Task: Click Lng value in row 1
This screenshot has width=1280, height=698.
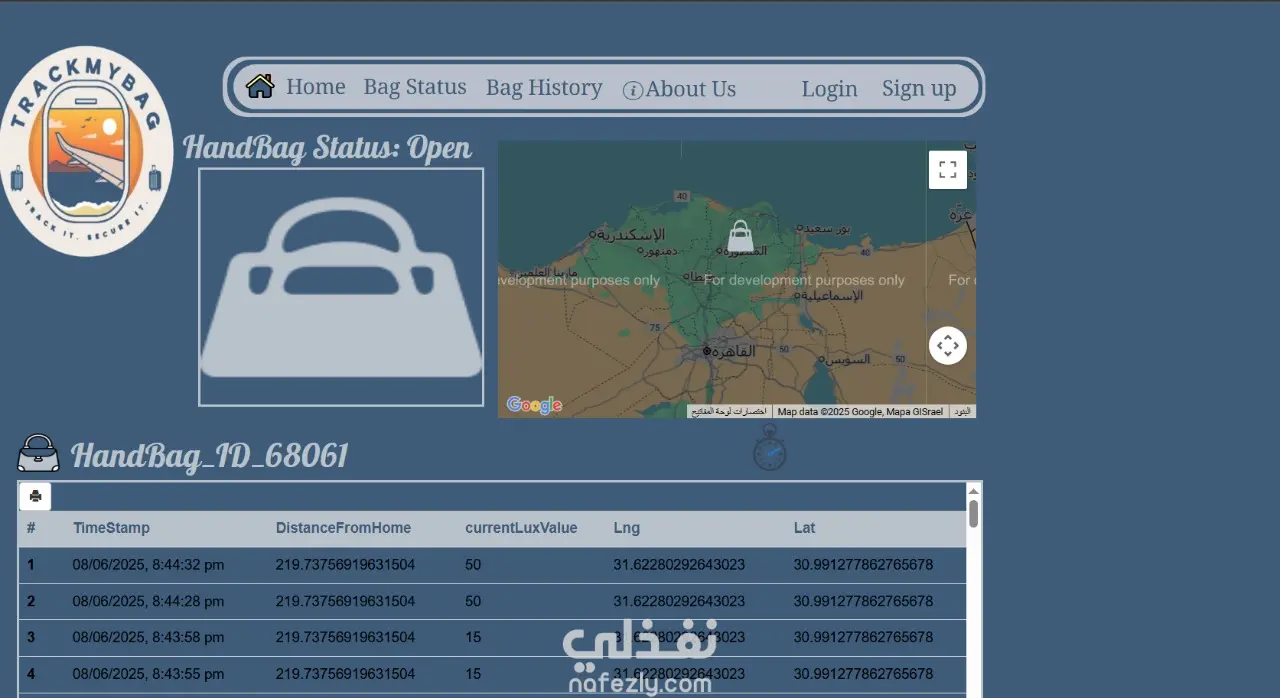Action: (679, 565)
